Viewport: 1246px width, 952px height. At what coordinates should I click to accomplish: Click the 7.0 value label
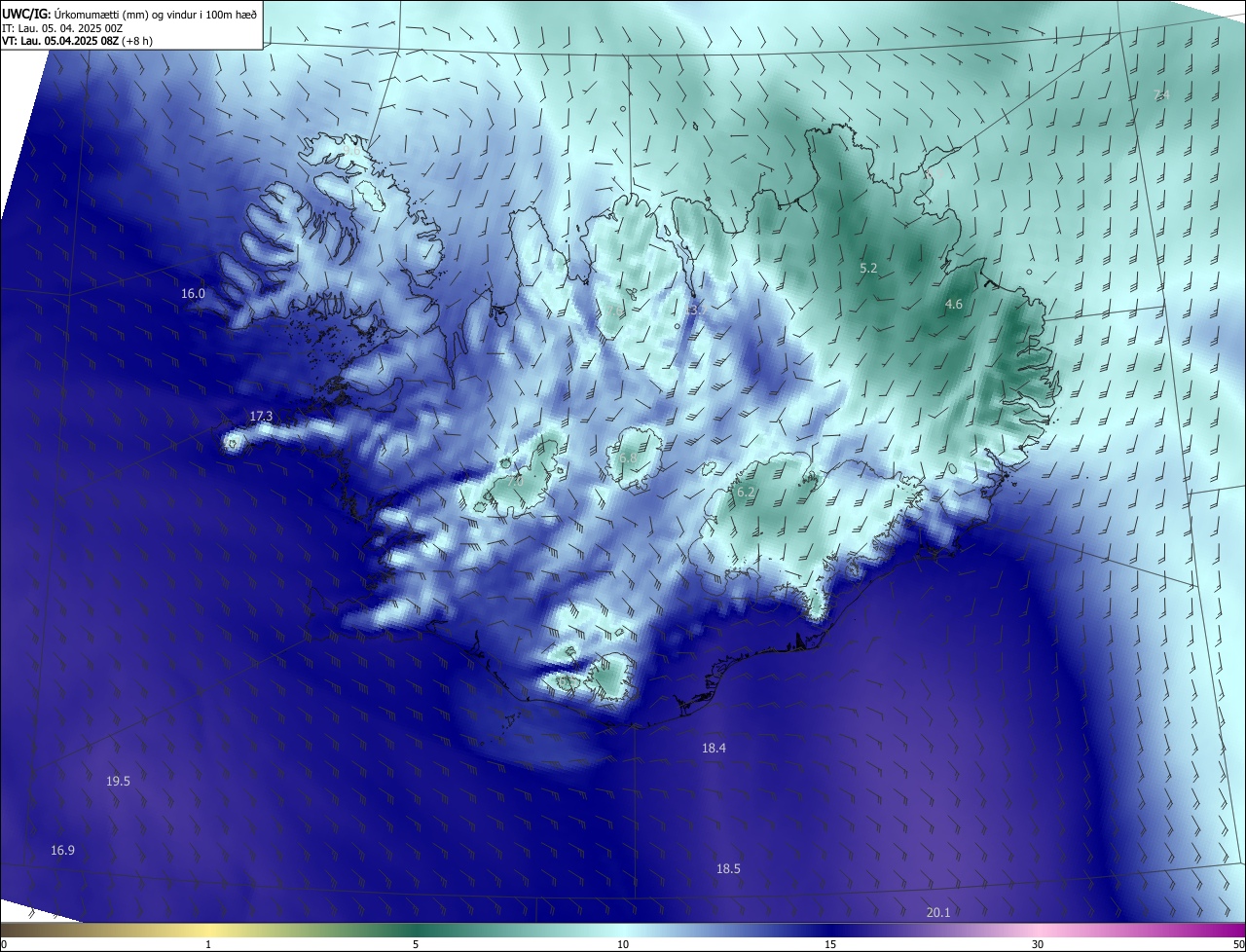tap(516, 479)
